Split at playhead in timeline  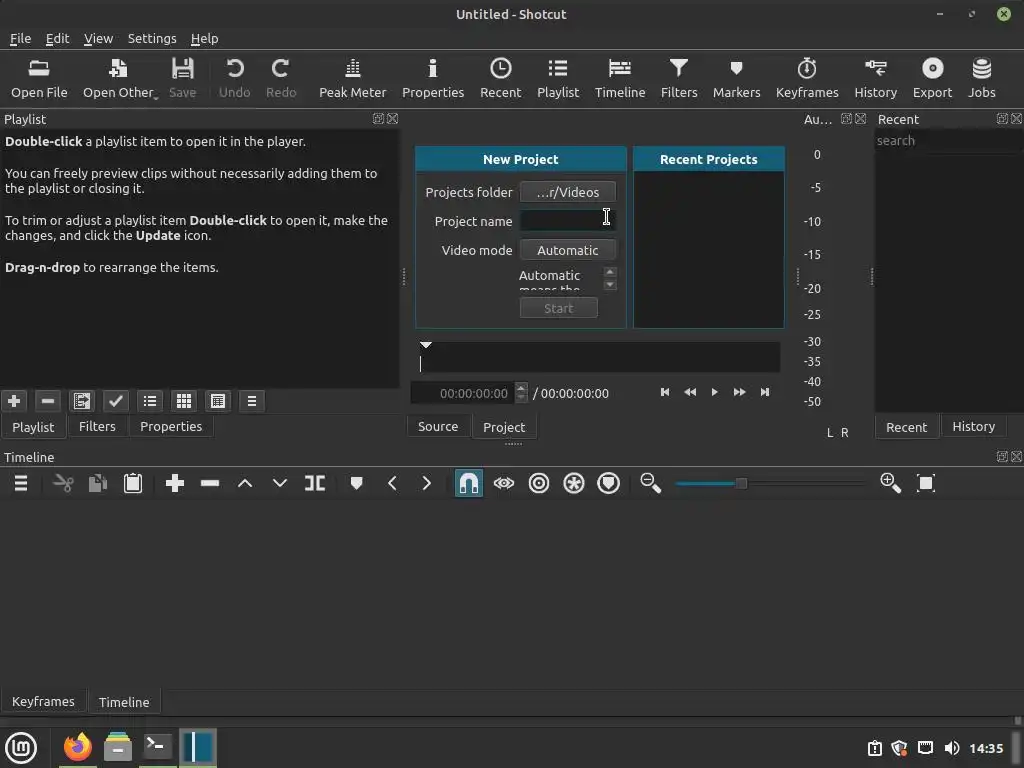click(315, 483)
